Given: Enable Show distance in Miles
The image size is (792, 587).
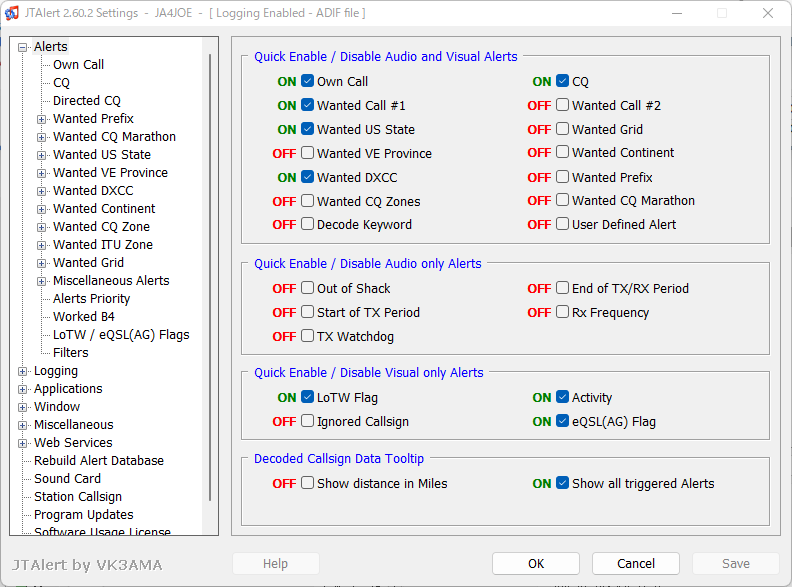Looking at the screenshot, I should pyautogui.click(x=307, y=483).
